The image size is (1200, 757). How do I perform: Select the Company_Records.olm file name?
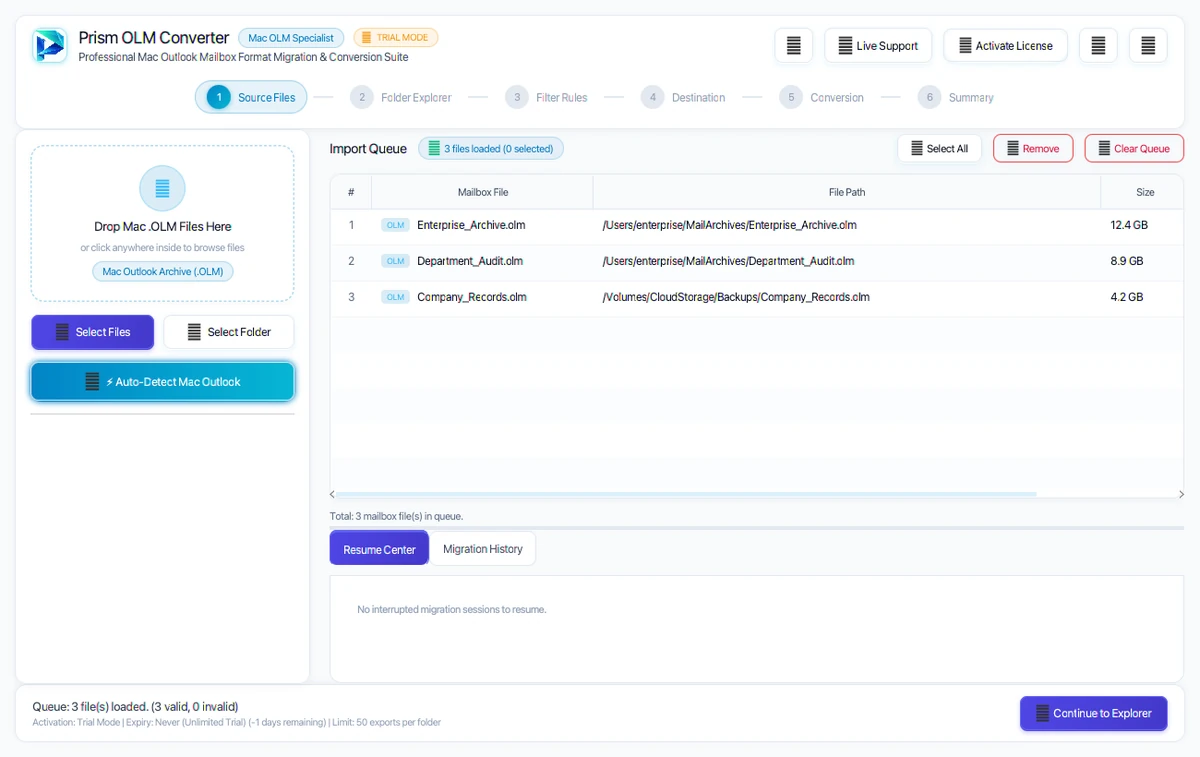click(472, 297)
